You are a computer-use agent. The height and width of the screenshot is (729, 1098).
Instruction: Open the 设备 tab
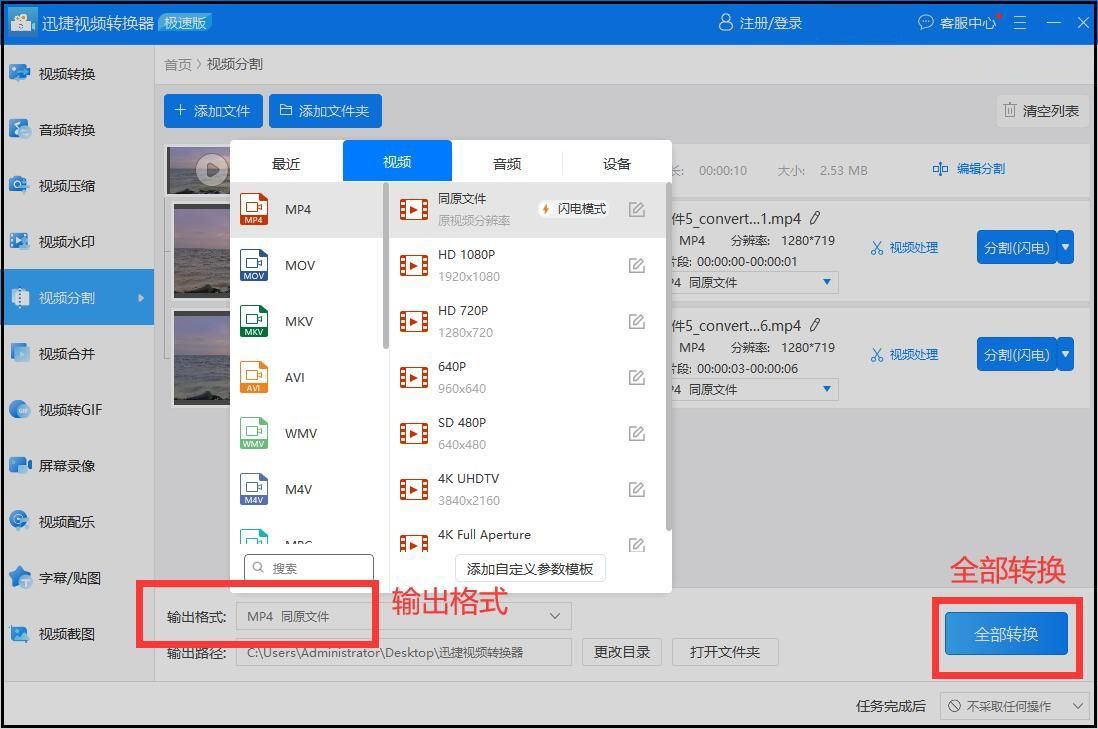coord(616,162)
